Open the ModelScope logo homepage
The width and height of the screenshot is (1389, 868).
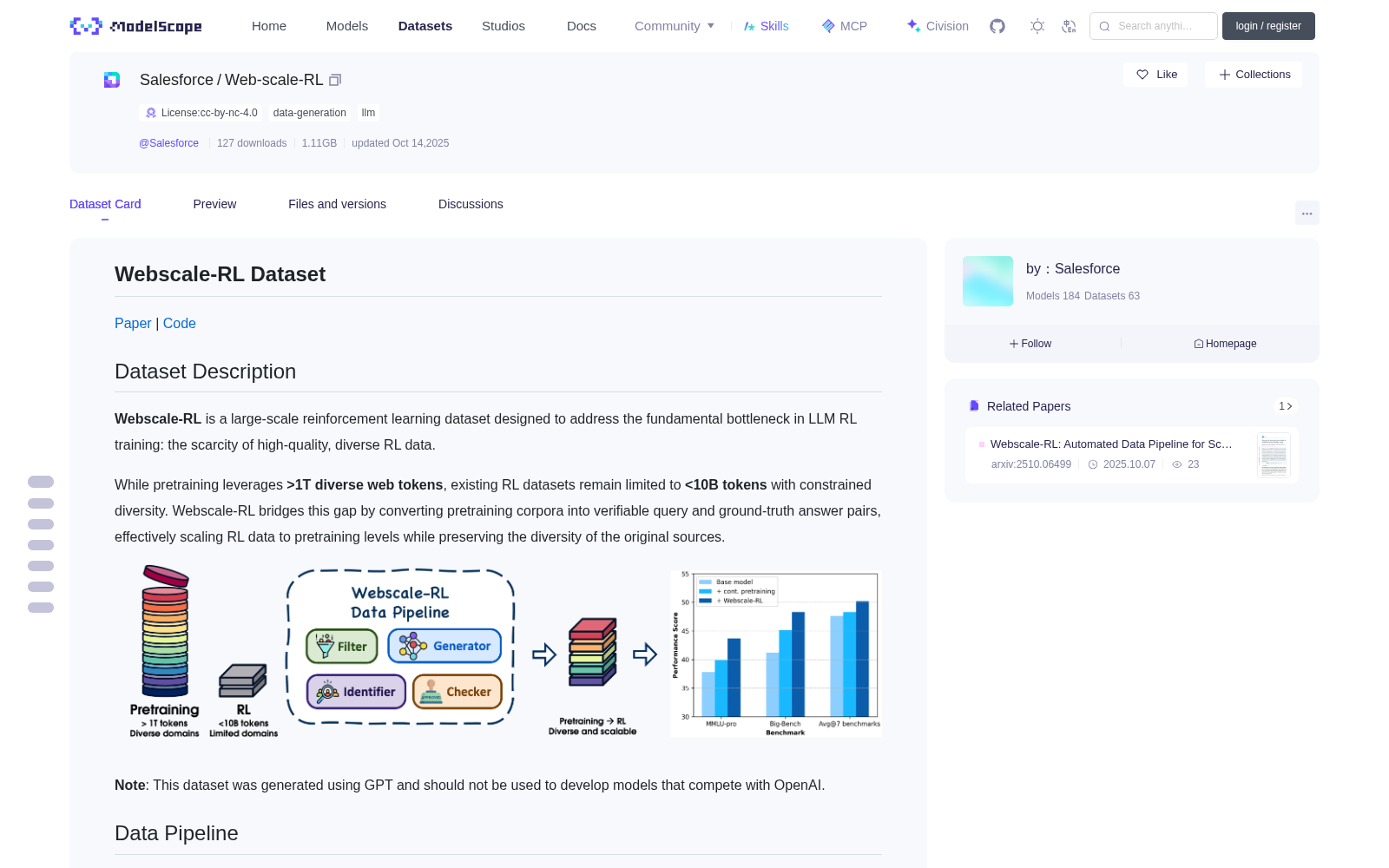click(x=136, y=26)
